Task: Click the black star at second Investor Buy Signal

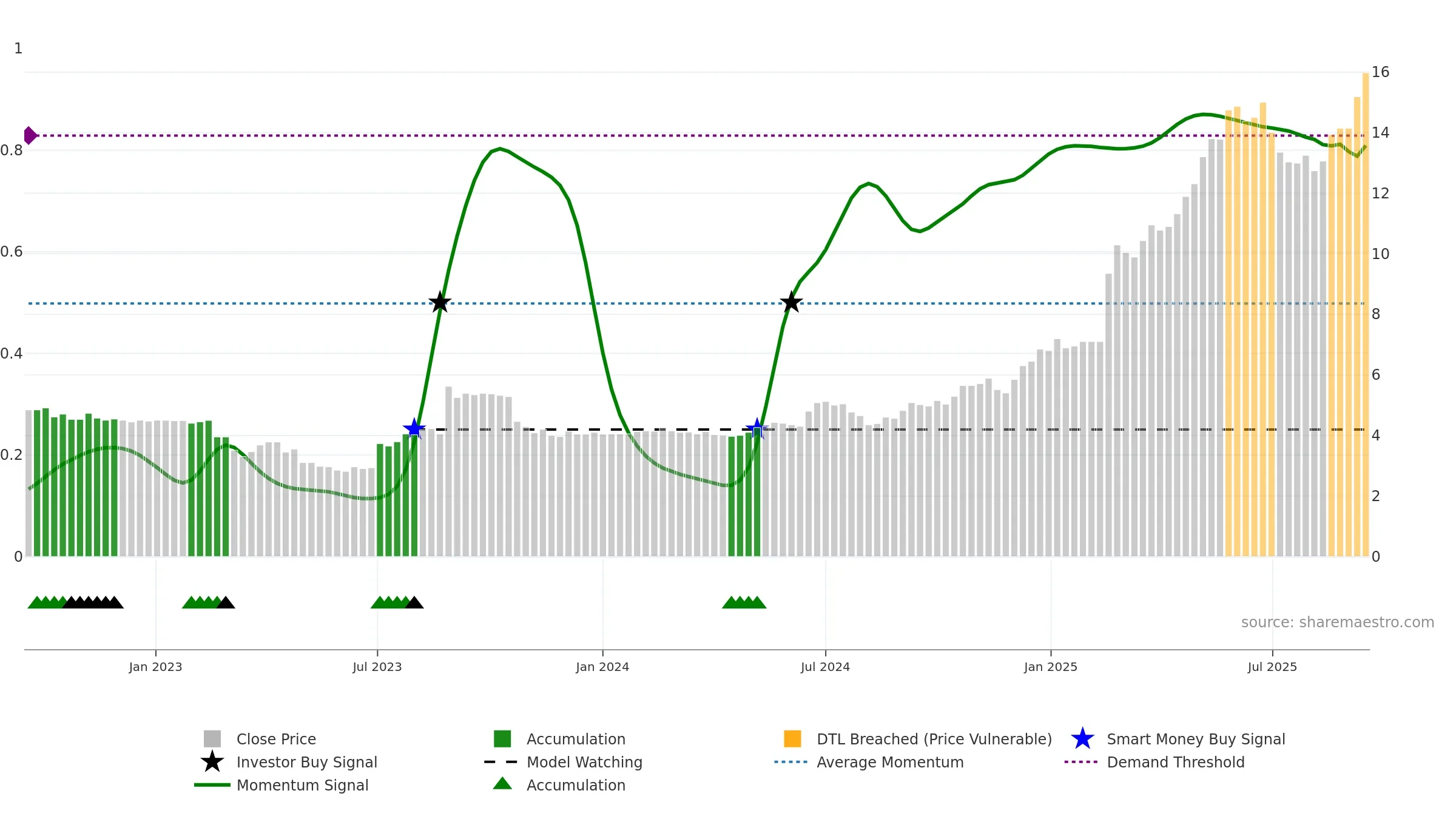Action: pyautogui.click(x=791, y=302)
